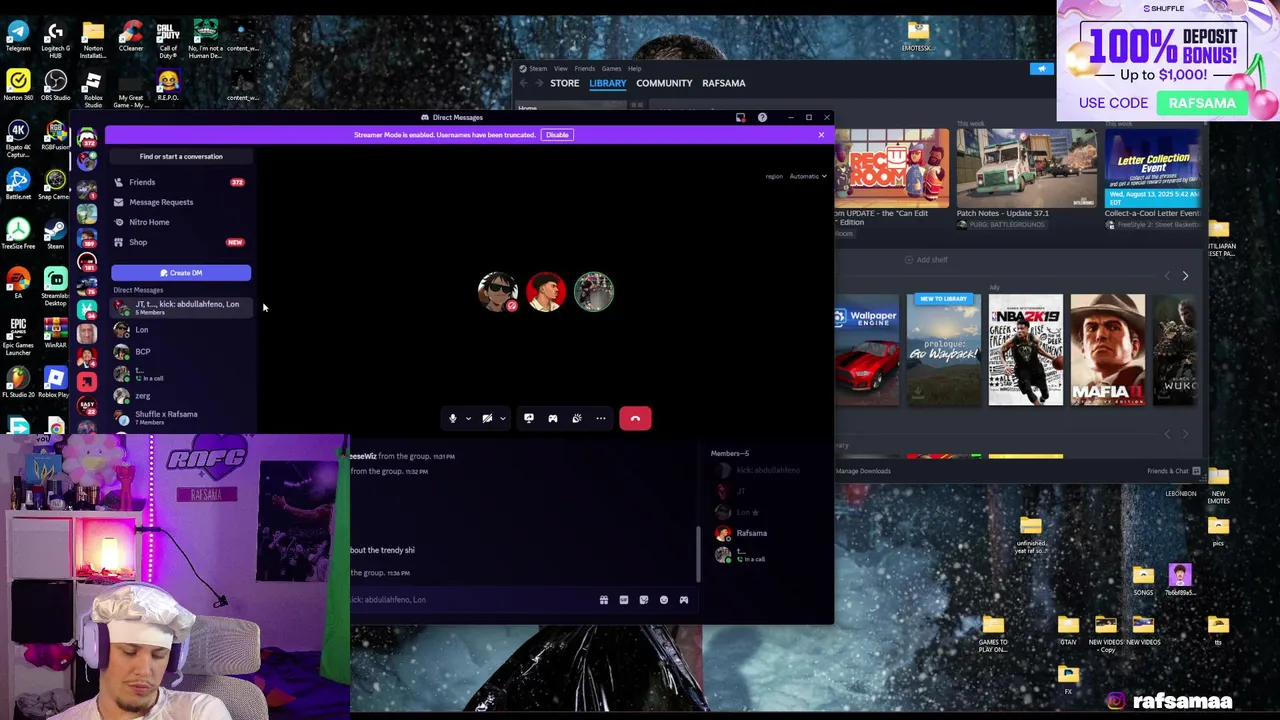Expand camera options arrow in call bar
The image size is (1280, 720).
pyautogui.click(x=503, y=418)
